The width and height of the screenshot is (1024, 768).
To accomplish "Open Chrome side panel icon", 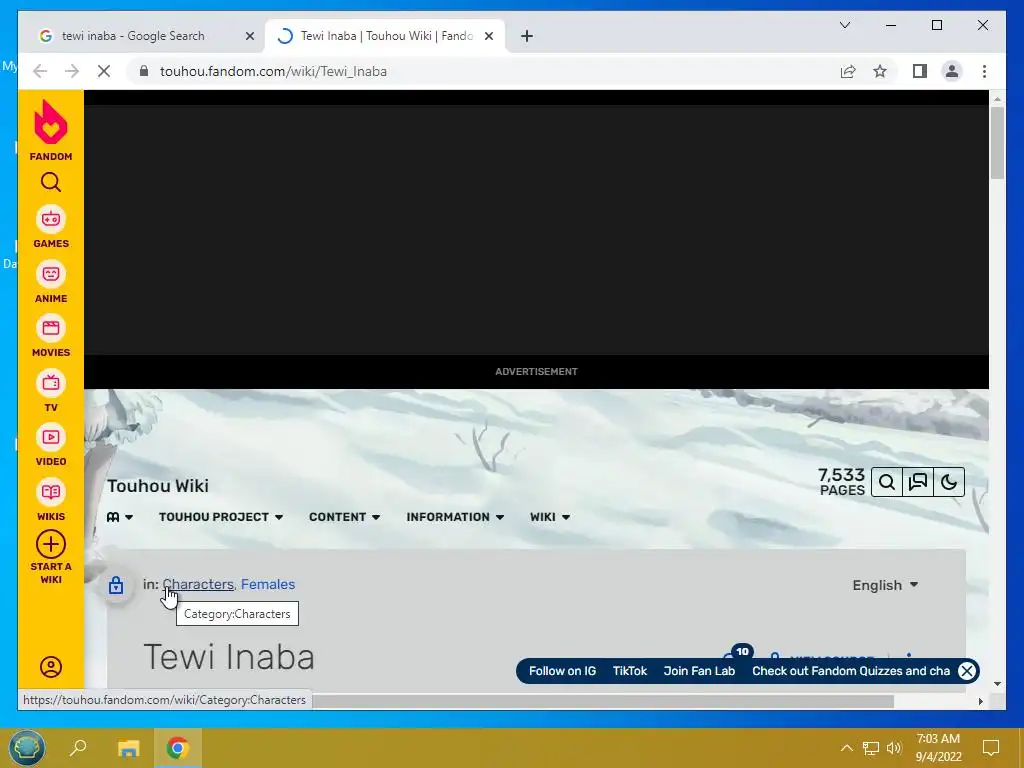I will click(x=920, y=71).
